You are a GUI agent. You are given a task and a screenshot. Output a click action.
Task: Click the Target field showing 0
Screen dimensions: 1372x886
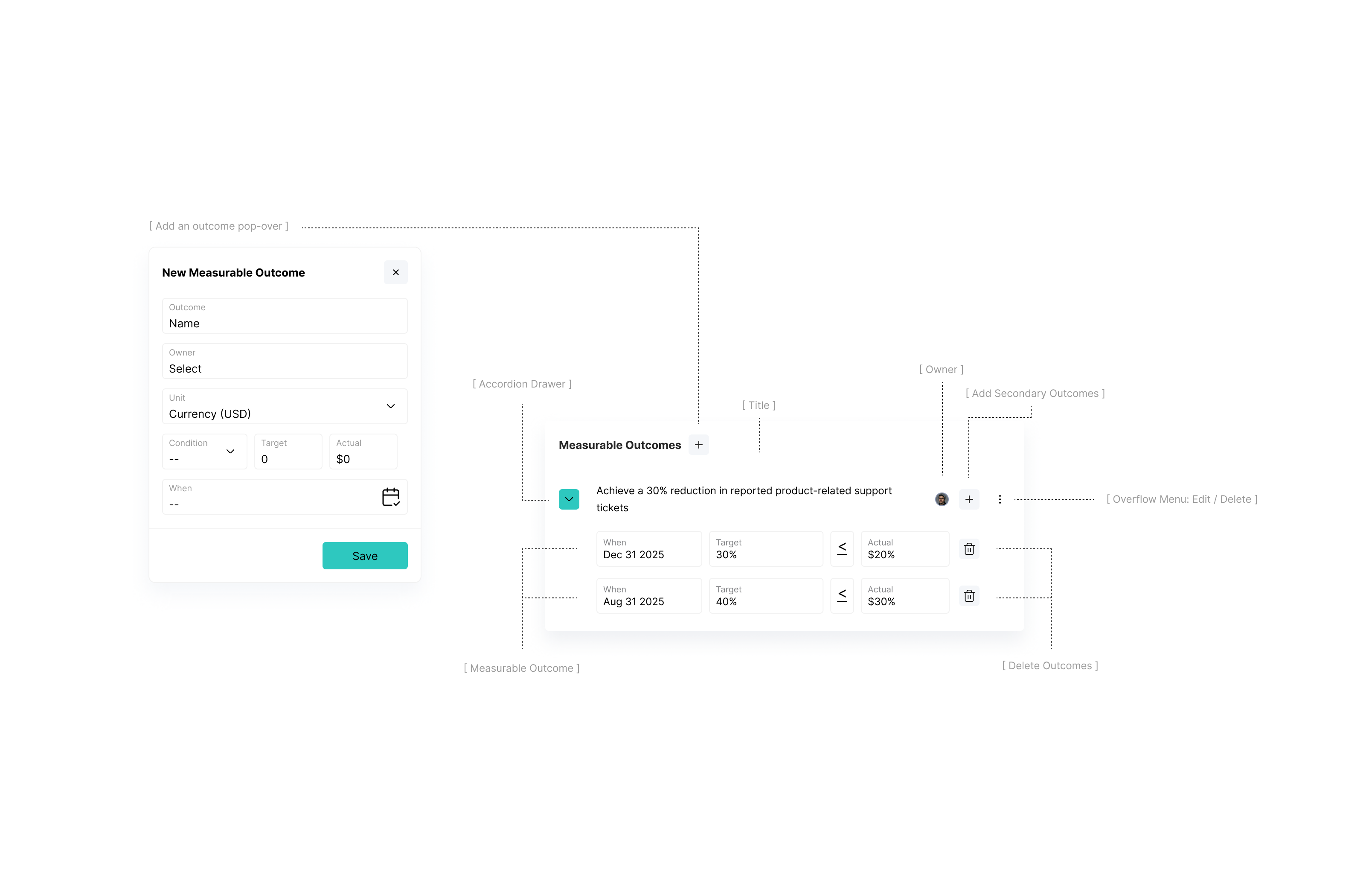(x=288, y=452)
